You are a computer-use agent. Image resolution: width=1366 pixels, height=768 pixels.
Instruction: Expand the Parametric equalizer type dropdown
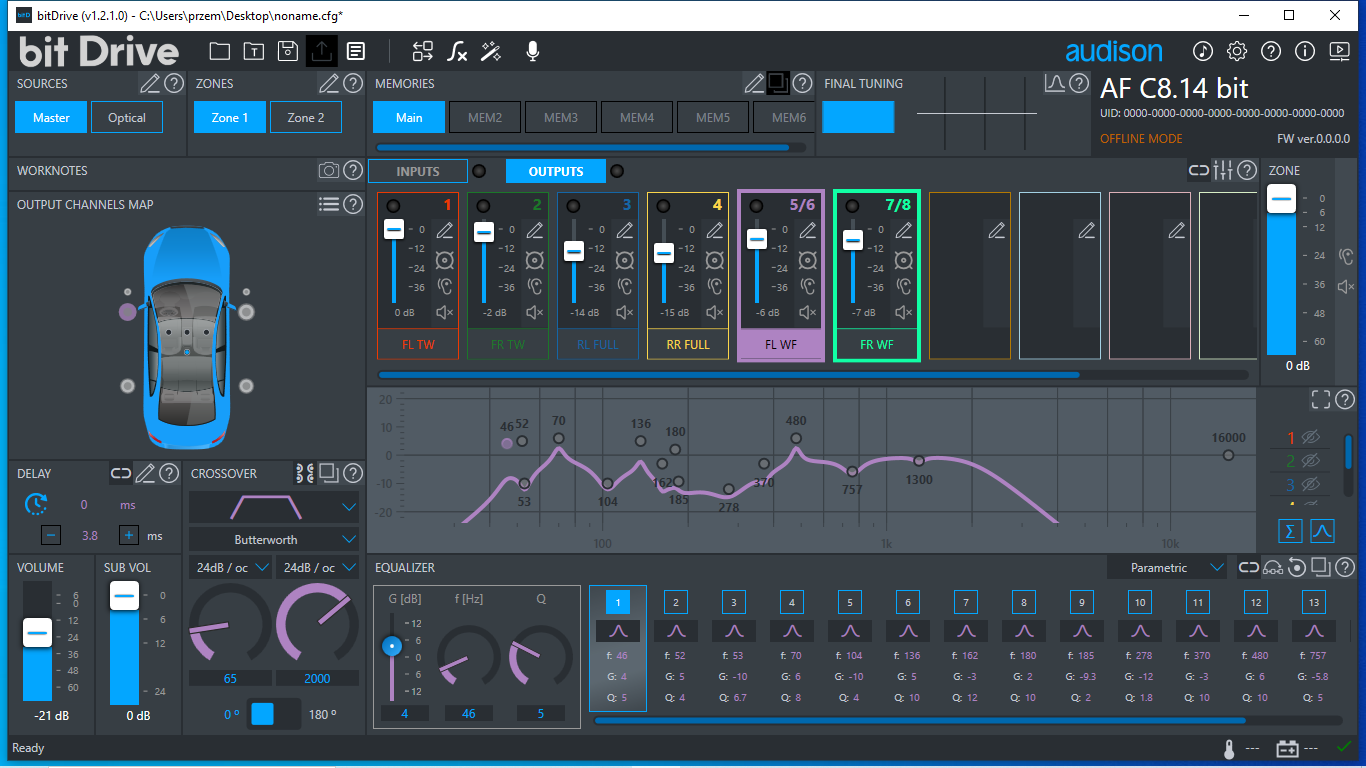click(x=1166, y=568)
